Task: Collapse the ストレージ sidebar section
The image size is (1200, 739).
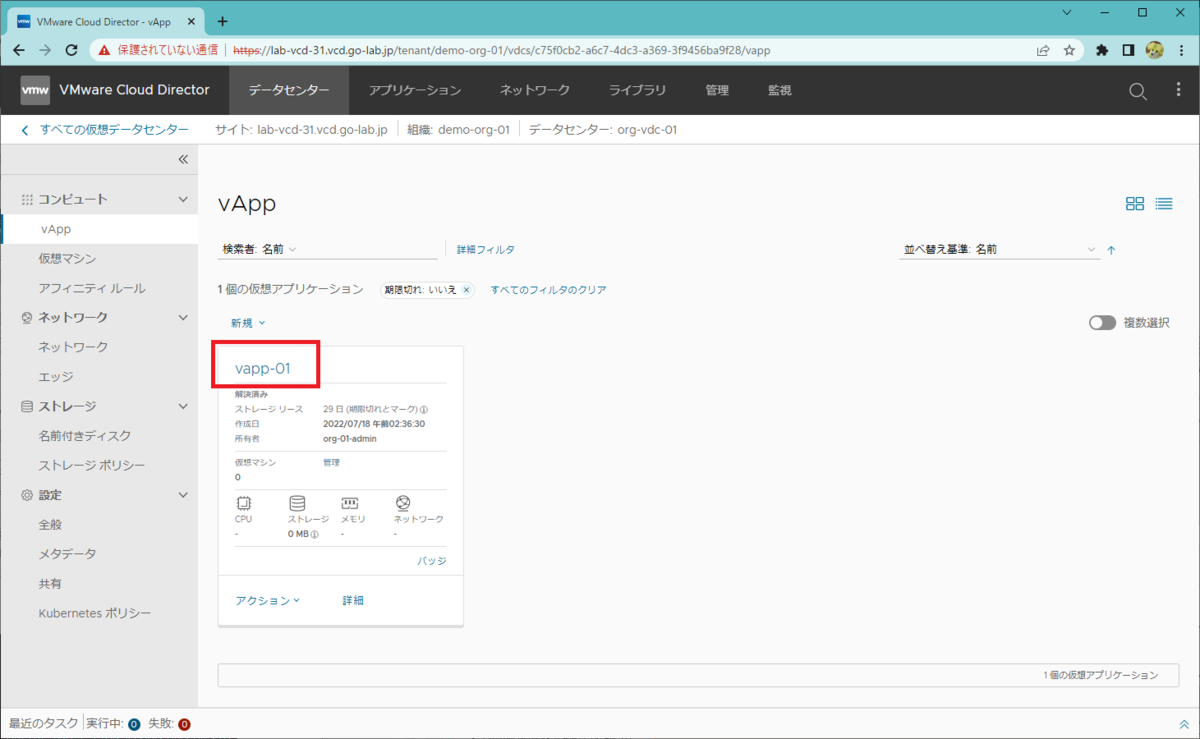Action: (183, 406)
